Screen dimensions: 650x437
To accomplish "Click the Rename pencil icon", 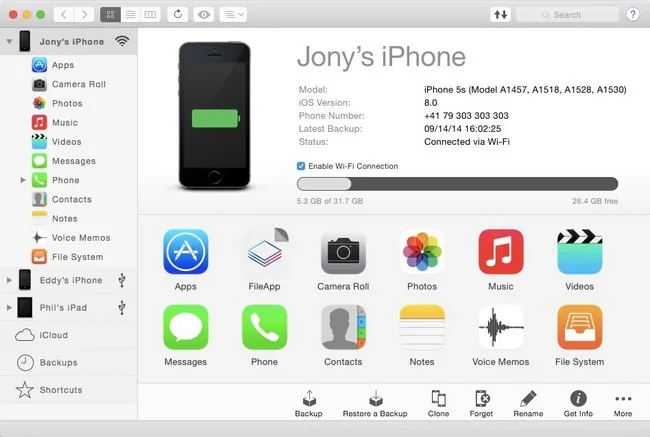I will 528,399.
